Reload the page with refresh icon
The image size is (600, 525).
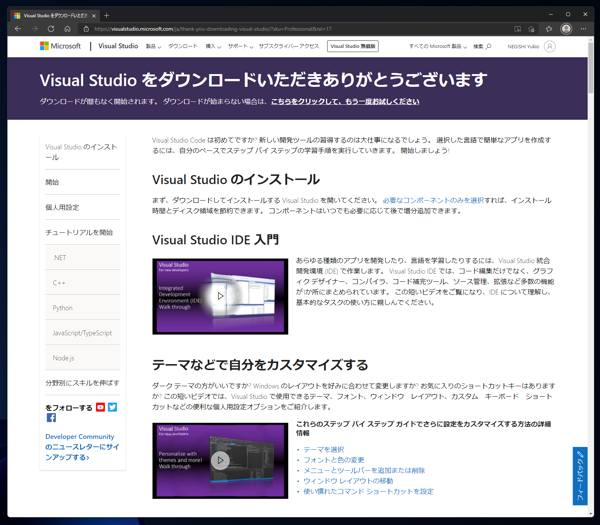pos(51,29)
